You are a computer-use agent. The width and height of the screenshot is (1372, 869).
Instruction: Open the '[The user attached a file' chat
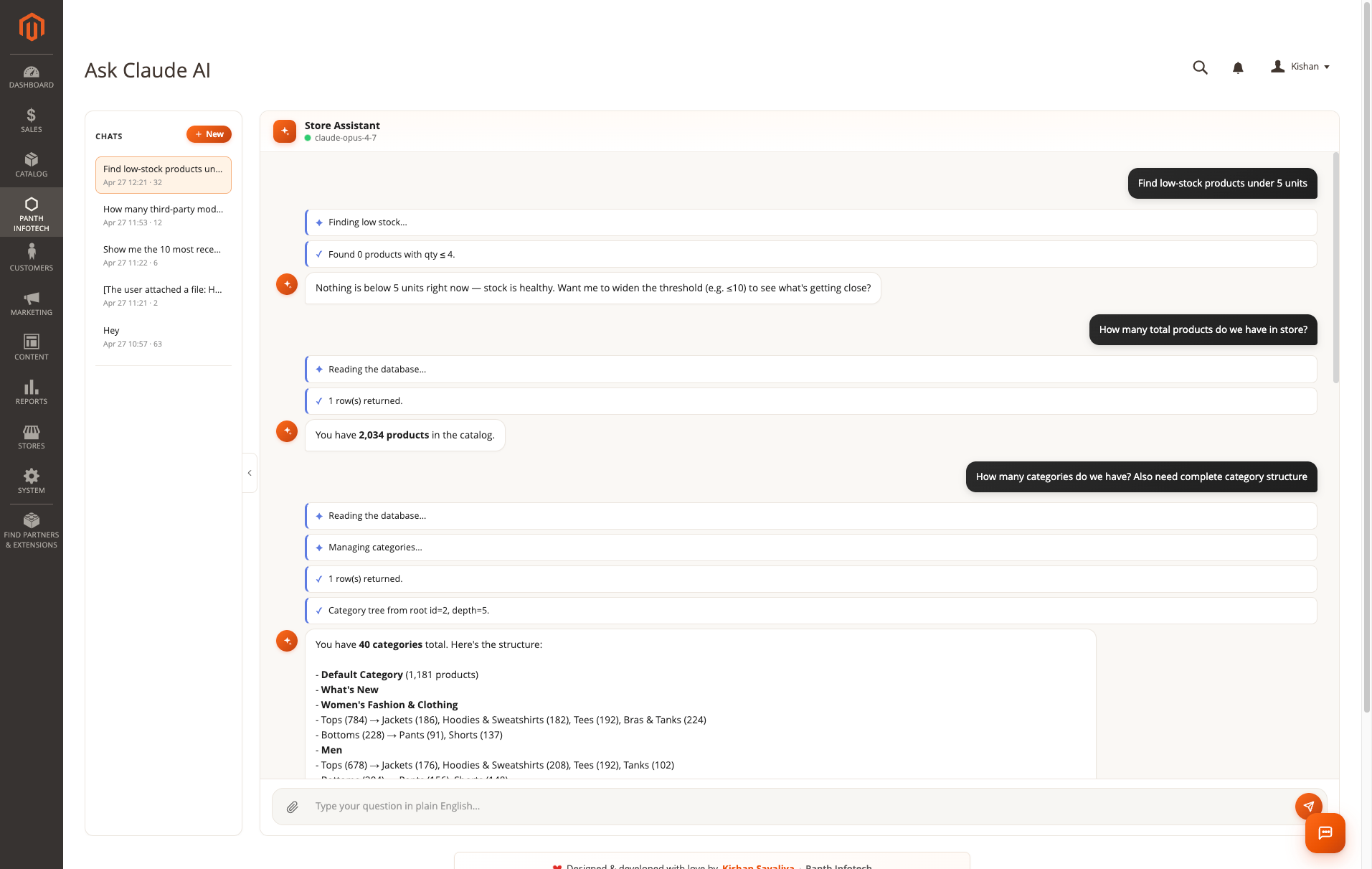(164, 296)
